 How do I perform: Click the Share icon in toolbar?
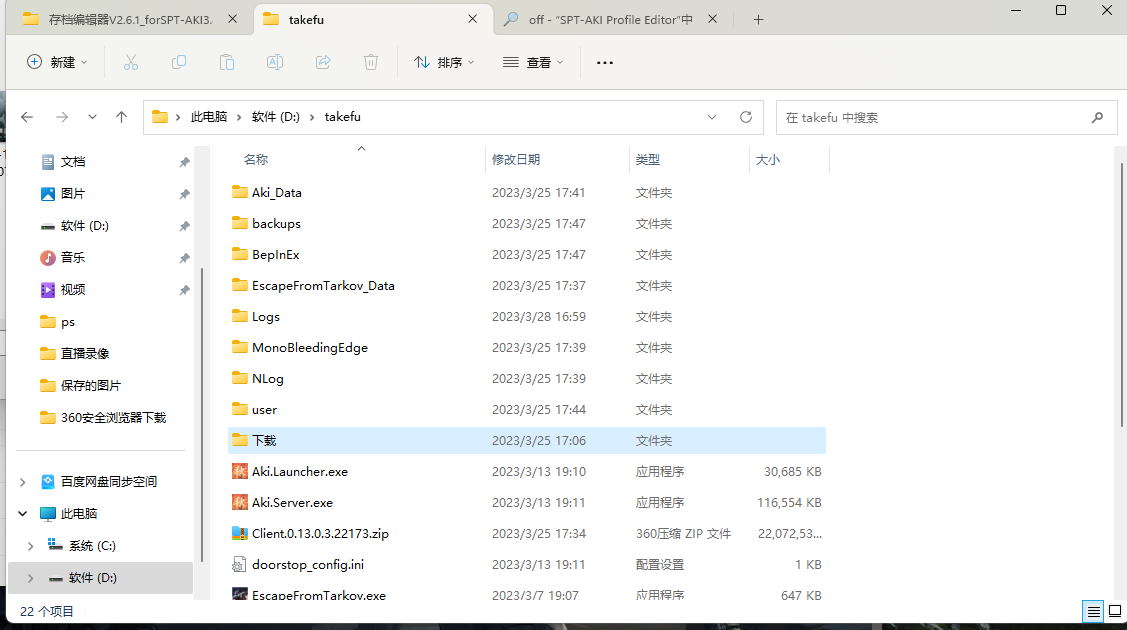point(323,62)
